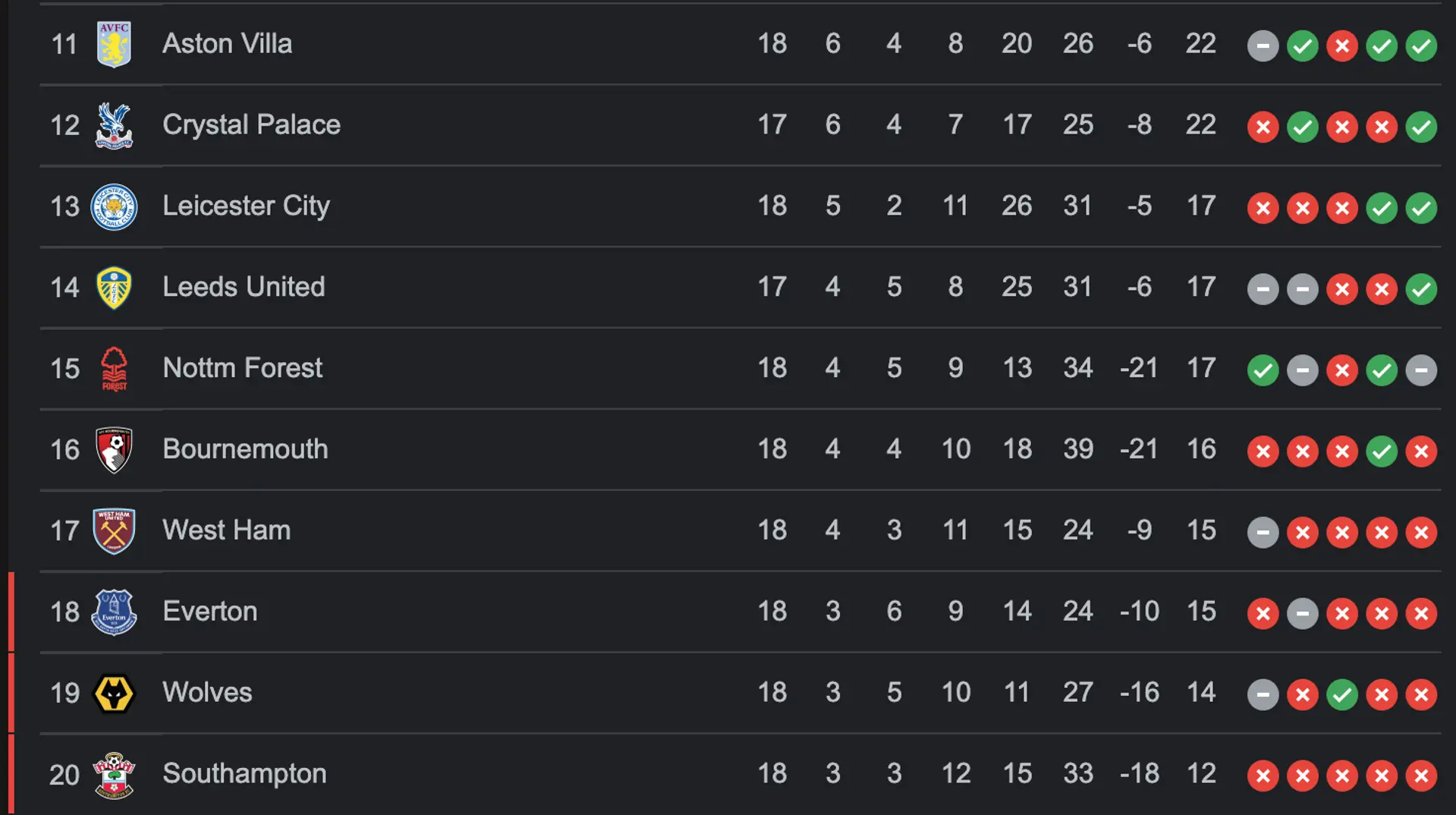Open the Crystal Palace team link
Viewport: 1456px width, 815px height.
pyautogui.click(x=251, y=125)
